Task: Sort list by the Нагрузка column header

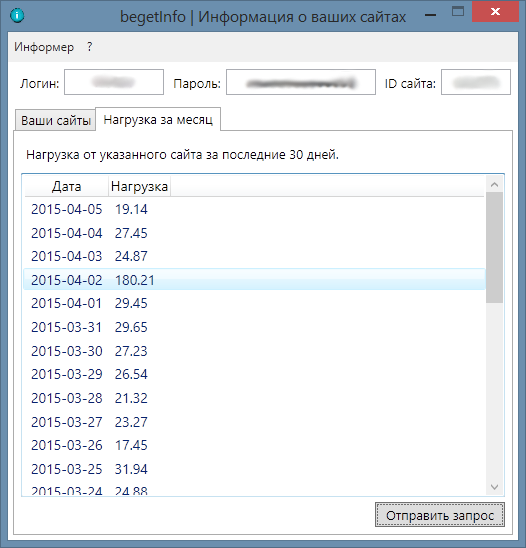Action: 139,186
